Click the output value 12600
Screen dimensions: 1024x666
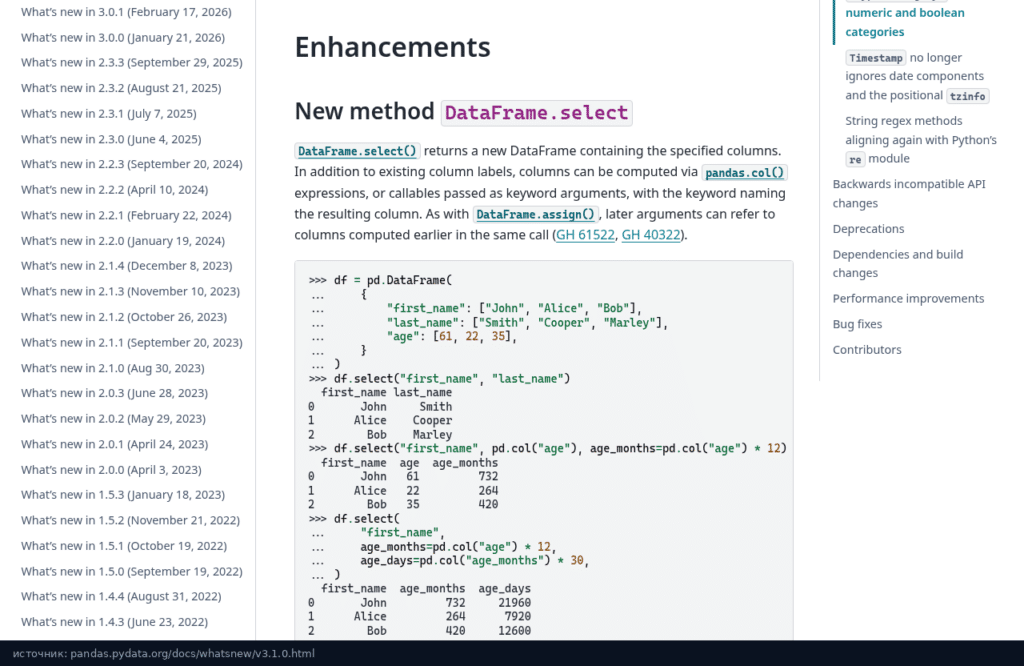pyautogui.click(x=514, y=631)
